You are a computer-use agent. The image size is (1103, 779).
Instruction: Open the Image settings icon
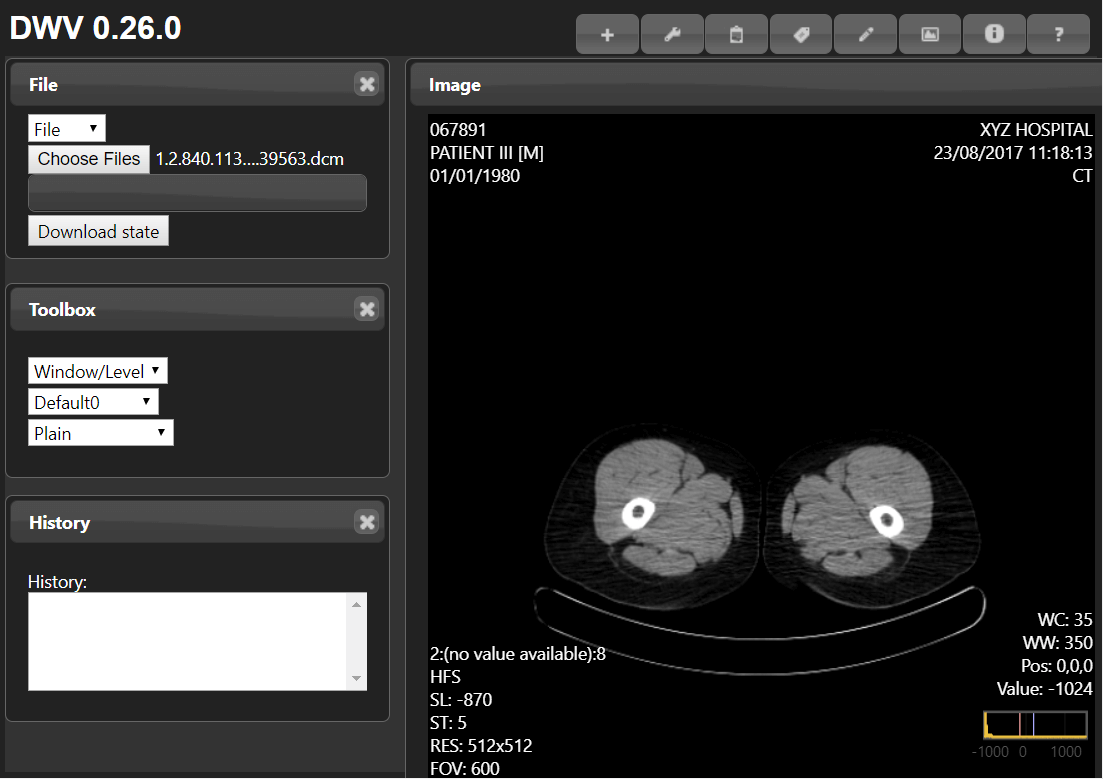pyautogui.click(x=929, y=34)
